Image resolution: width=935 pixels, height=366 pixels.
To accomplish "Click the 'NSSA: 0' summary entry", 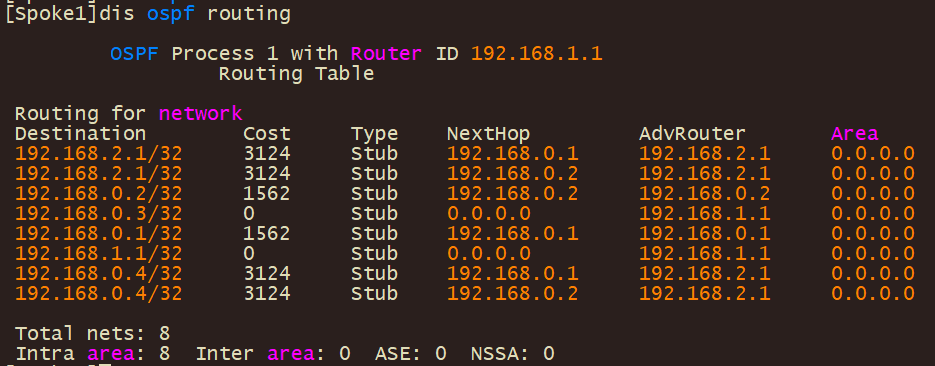I will tap(513, 353).
